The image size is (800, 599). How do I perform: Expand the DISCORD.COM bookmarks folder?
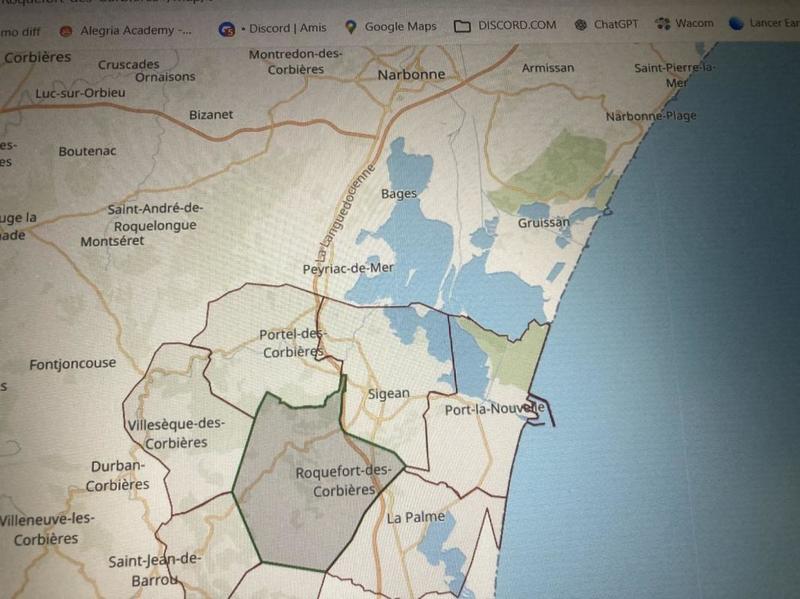tap(505, 26)
